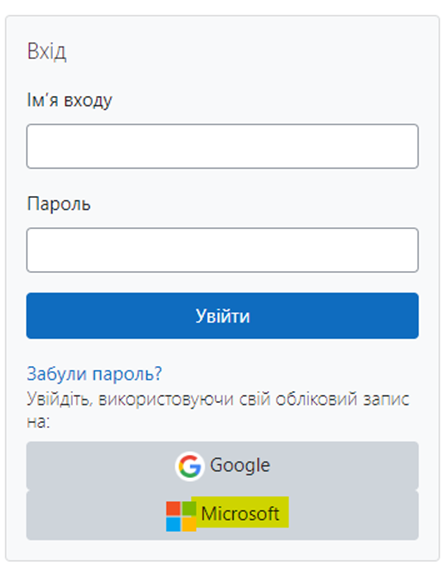Select the yellow square of Microsoft logo
The image size is (445, 569).
pyautogui.click(x=189, y=524)
